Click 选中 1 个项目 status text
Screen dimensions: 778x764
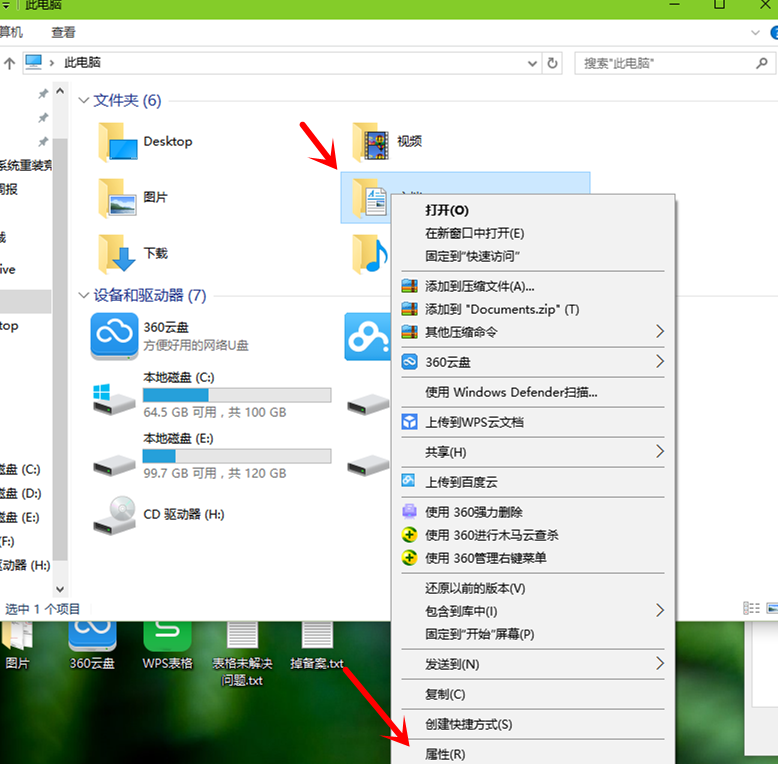pyautogui.click(x=42, y=609)
